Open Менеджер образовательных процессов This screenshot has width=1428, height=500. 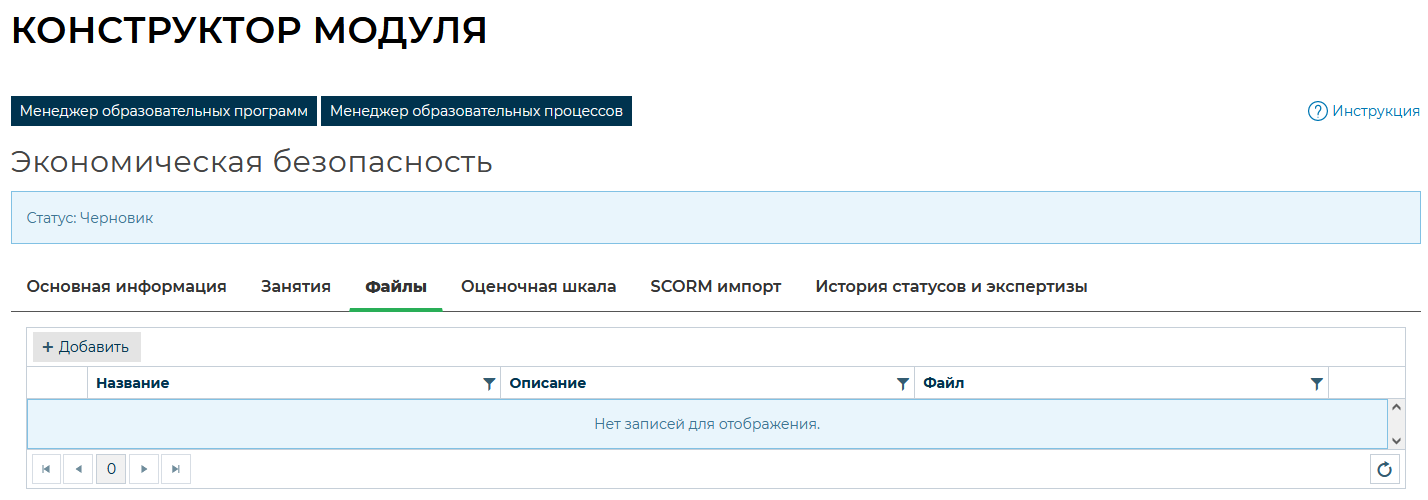[x=476, y=111]
